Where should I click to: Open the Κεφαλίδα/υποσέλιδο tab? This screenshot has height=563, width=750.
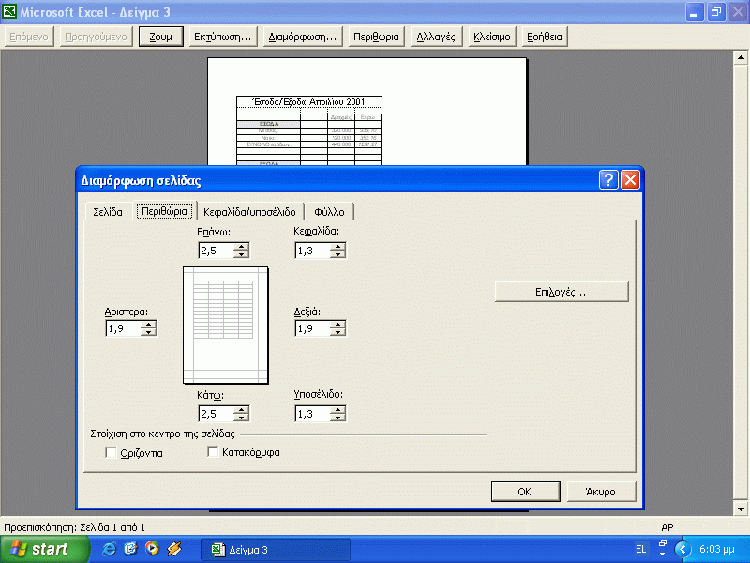point(249,212)
